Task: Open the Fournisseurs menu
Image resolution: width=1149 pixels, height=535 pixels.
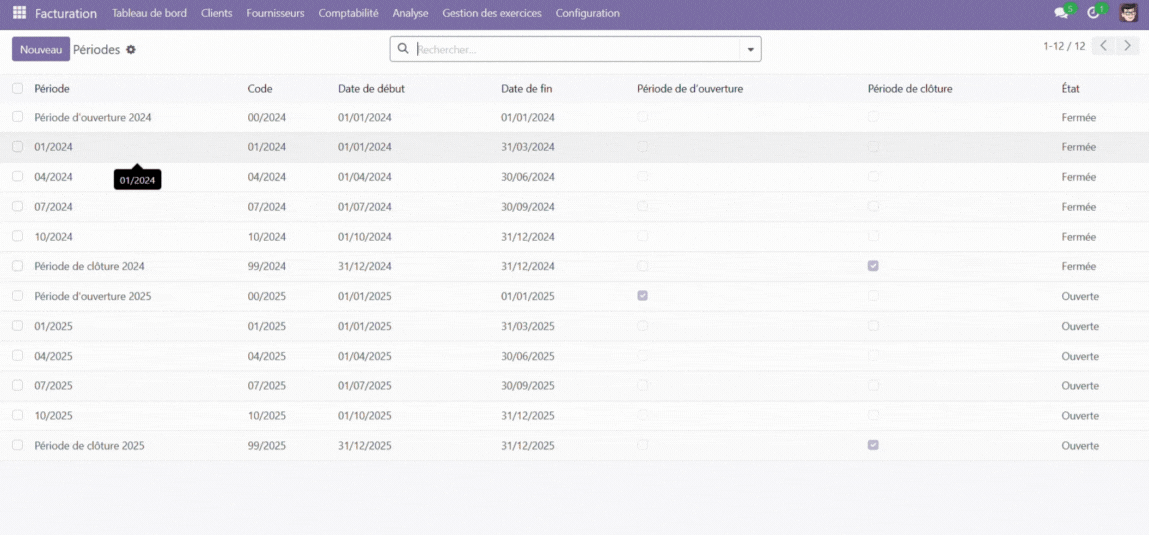Action: click(x=276, y=13)
